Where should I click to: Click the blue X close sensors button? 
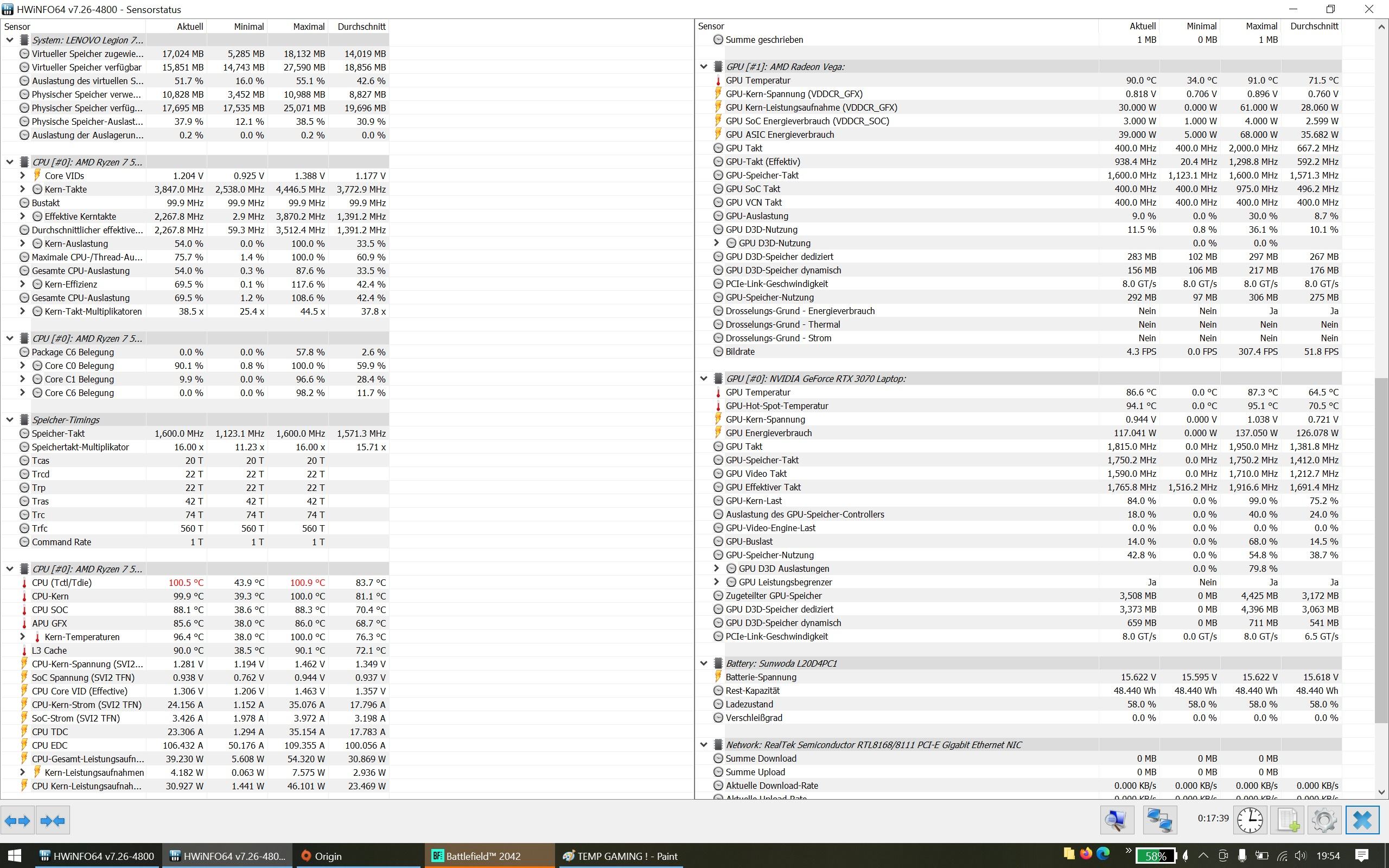coord(1362,820)
